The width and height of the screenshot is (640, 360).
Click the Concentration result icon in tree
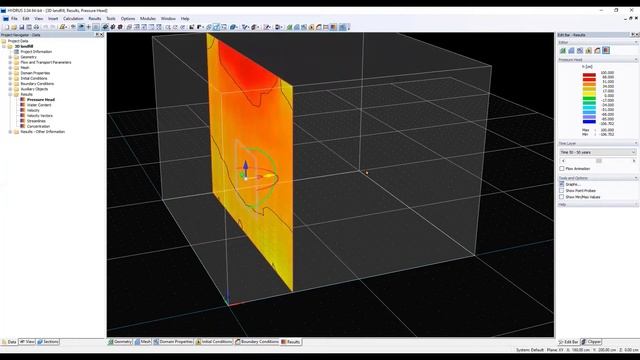23,126
